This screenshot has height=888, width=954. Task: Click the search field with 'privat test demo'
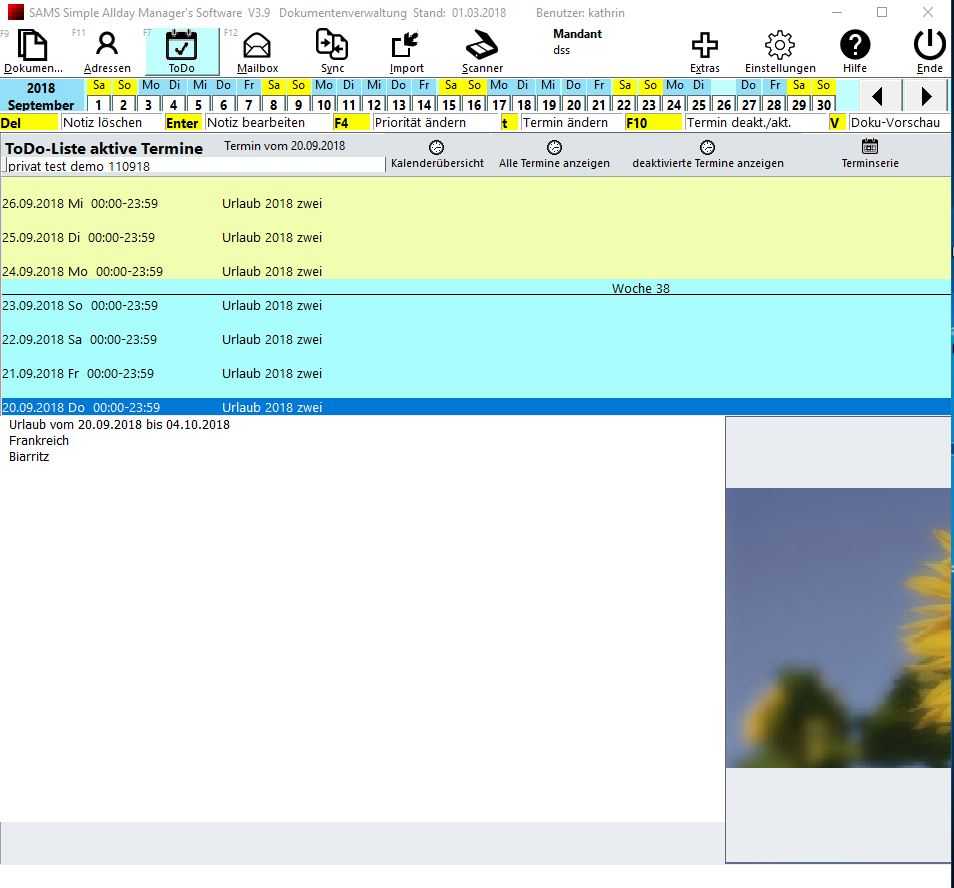click(x=193, y=166)
